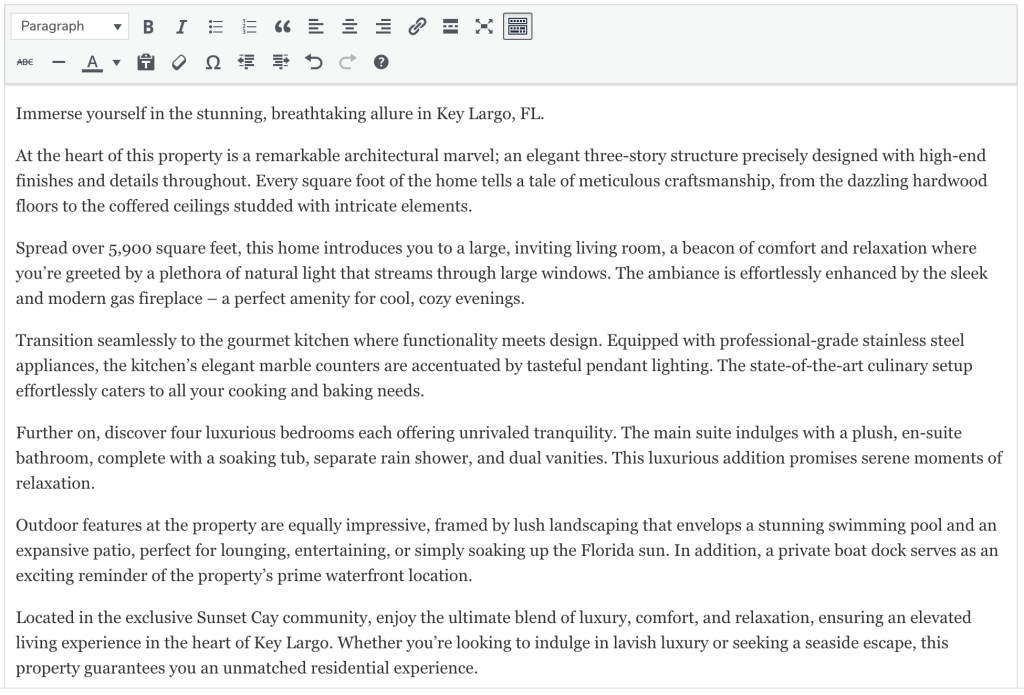
Task: Align text left
Action: pos(316,27)
